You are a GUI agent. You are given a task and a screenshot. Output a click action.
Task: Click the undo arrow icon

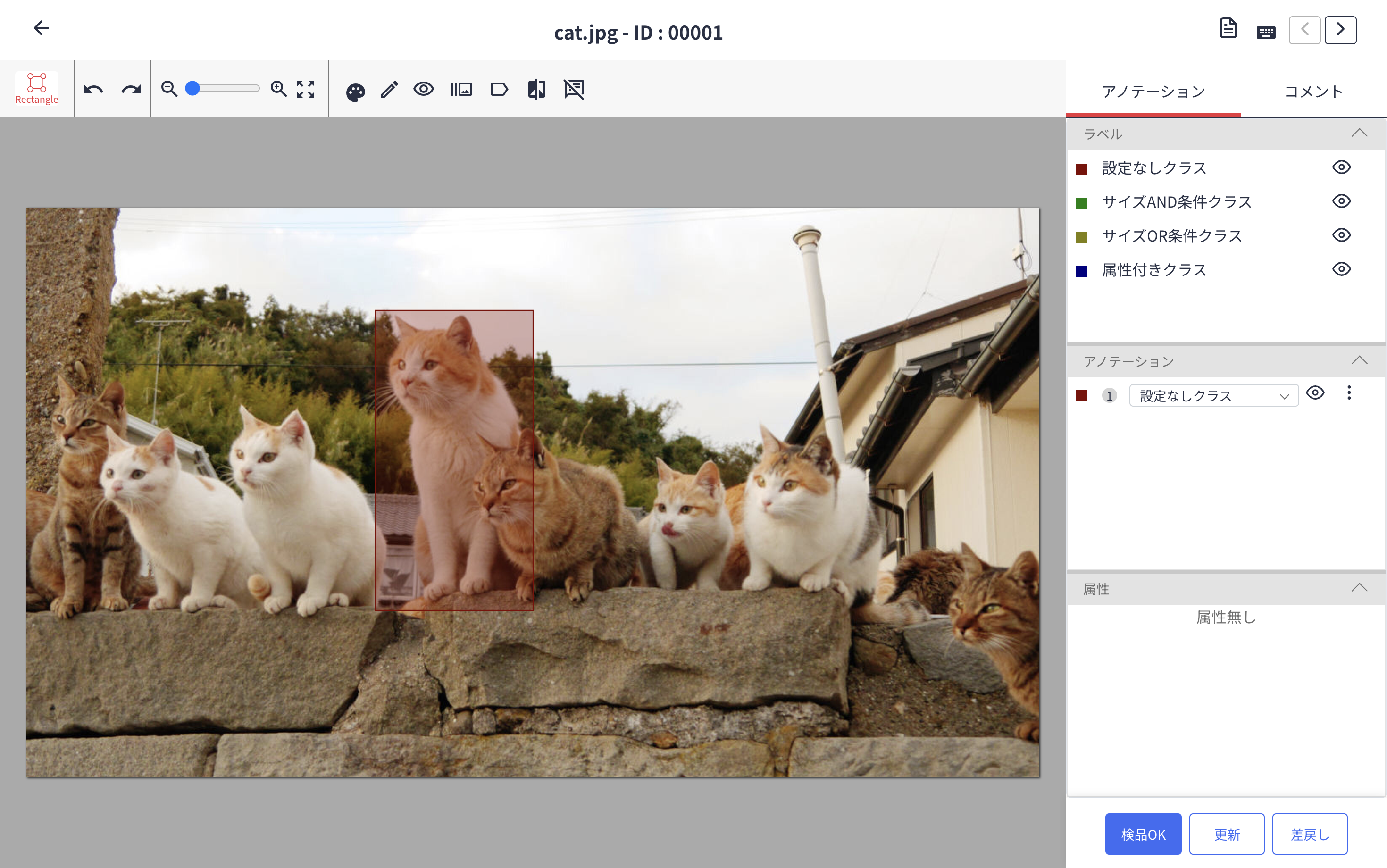[x=93, y=90]
